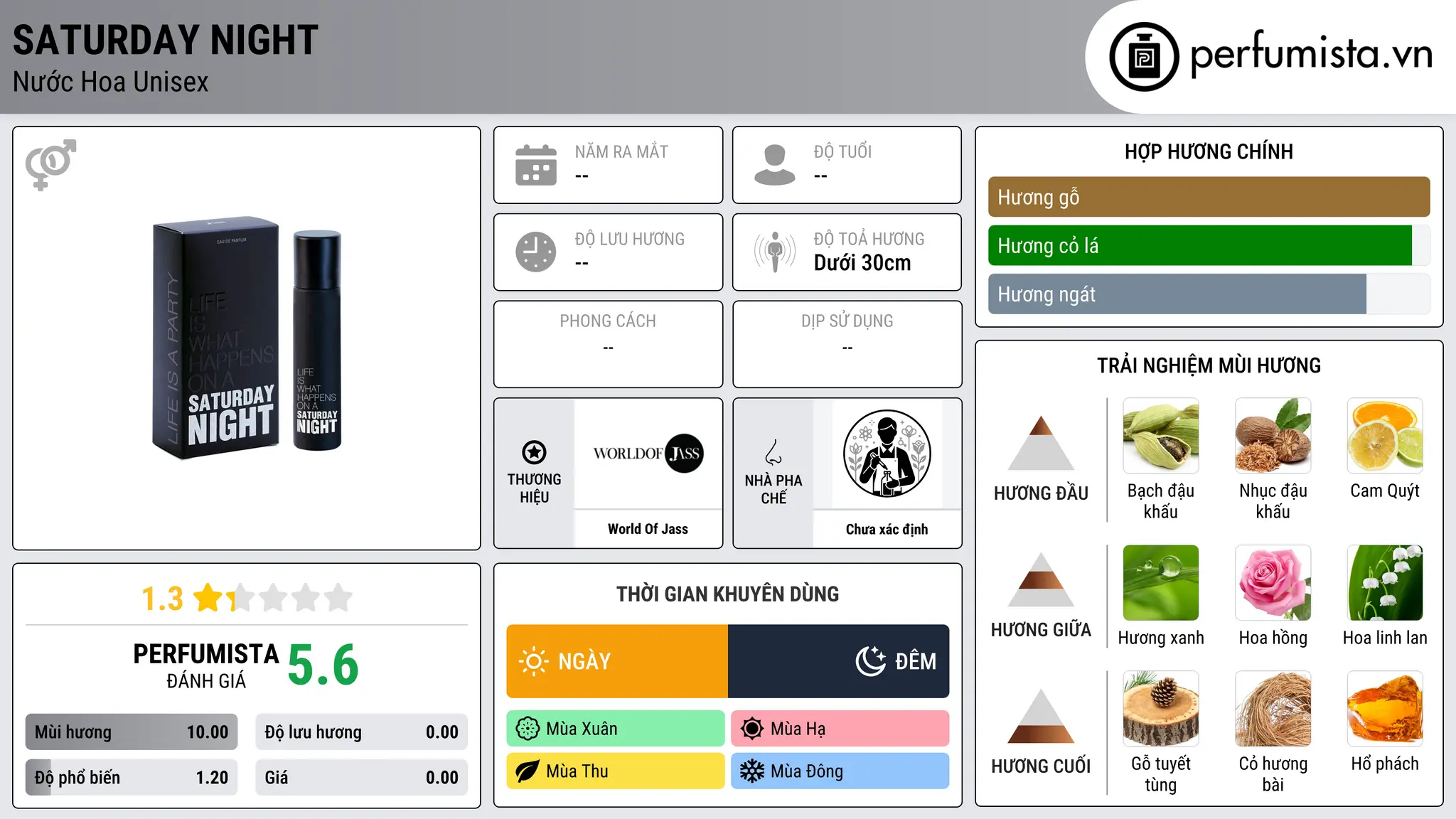The height and width of the screenshot is (819, 1456).
Task: Click the Giá 0.00 rating bar
Action: [x=361, y=778]
